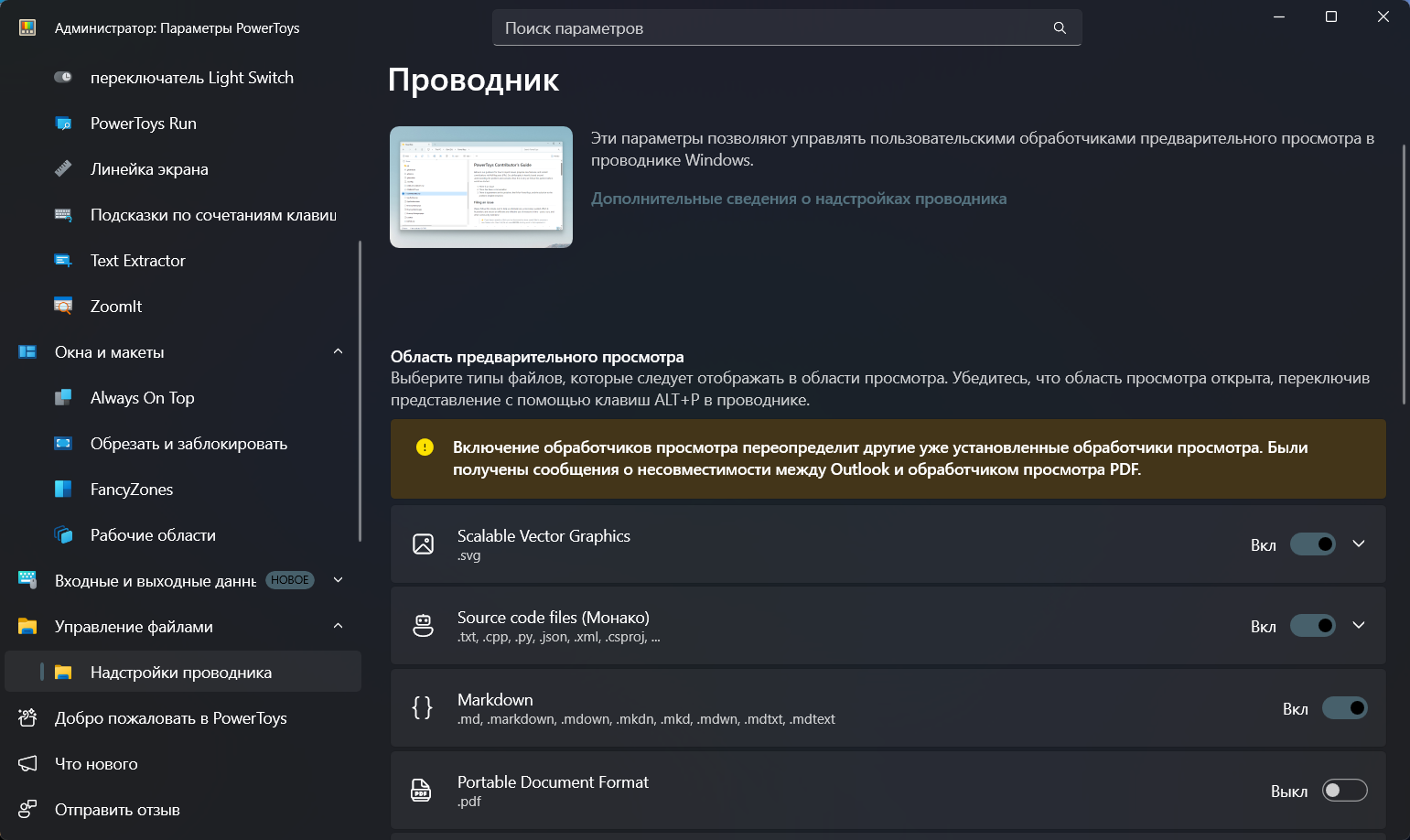
Task: Disable Scalable Vector Graphics preview toggle
Action: 1312,544
